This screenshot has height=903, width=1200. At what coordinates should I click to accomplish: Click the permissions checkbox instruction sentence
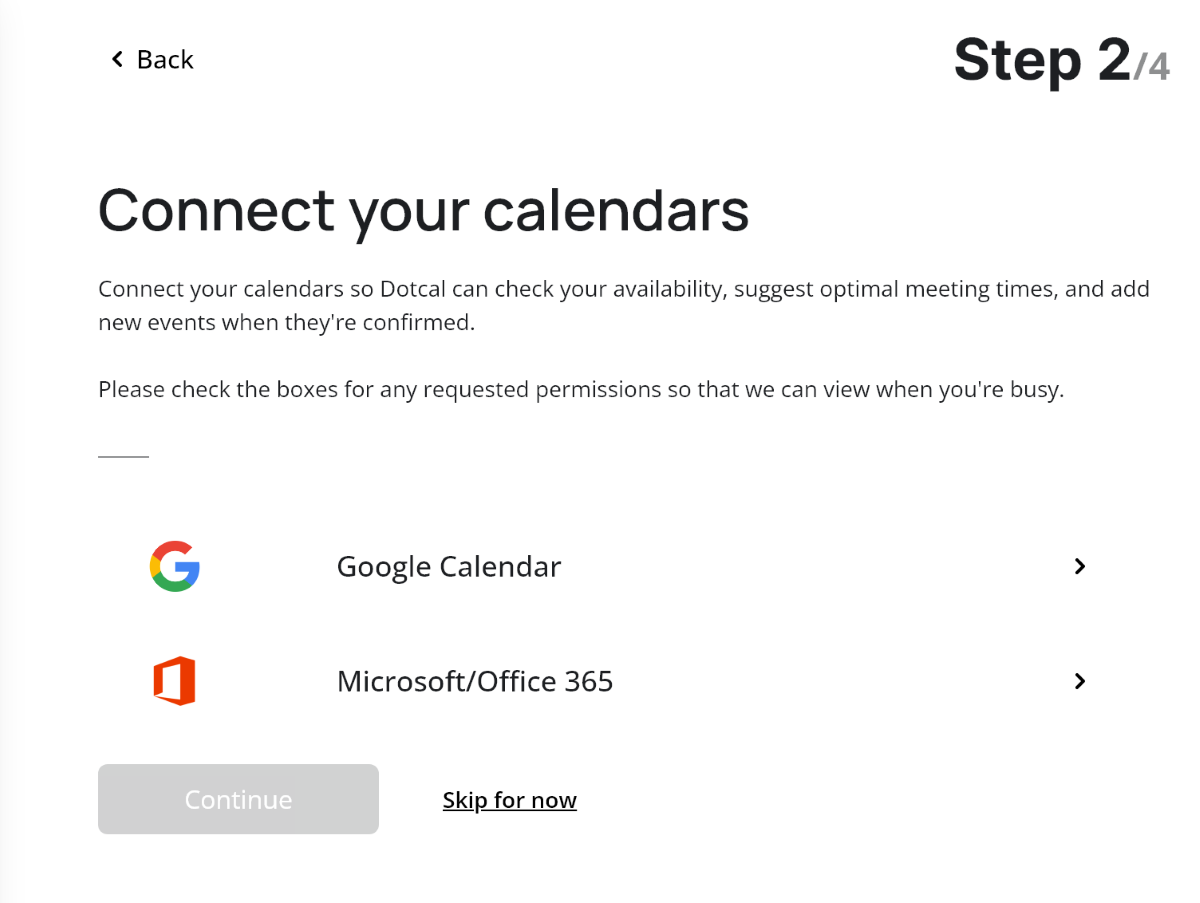click(580, 389)
